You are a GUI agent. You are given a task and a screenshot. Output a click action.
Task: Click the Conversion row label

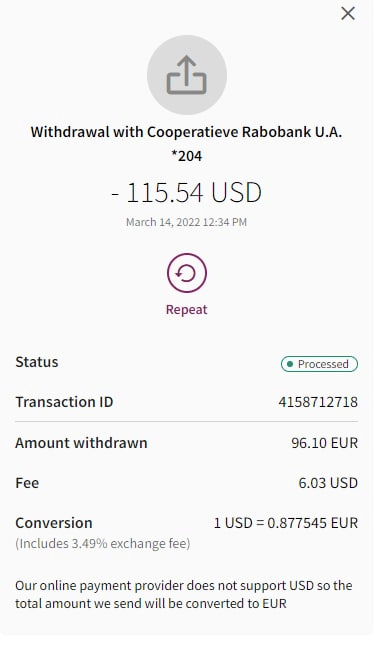(x=54, y=523)
